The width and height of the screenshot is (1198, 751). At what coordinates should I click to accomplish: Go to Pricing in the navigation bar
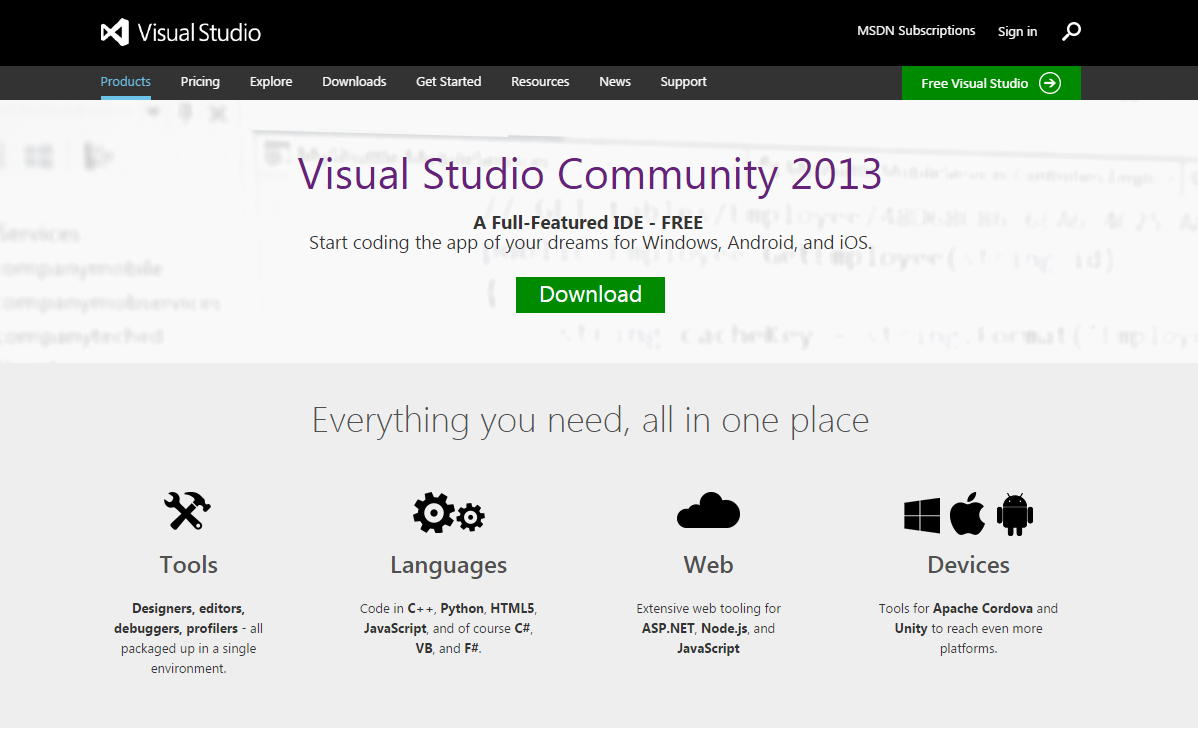tap(200, 82)
